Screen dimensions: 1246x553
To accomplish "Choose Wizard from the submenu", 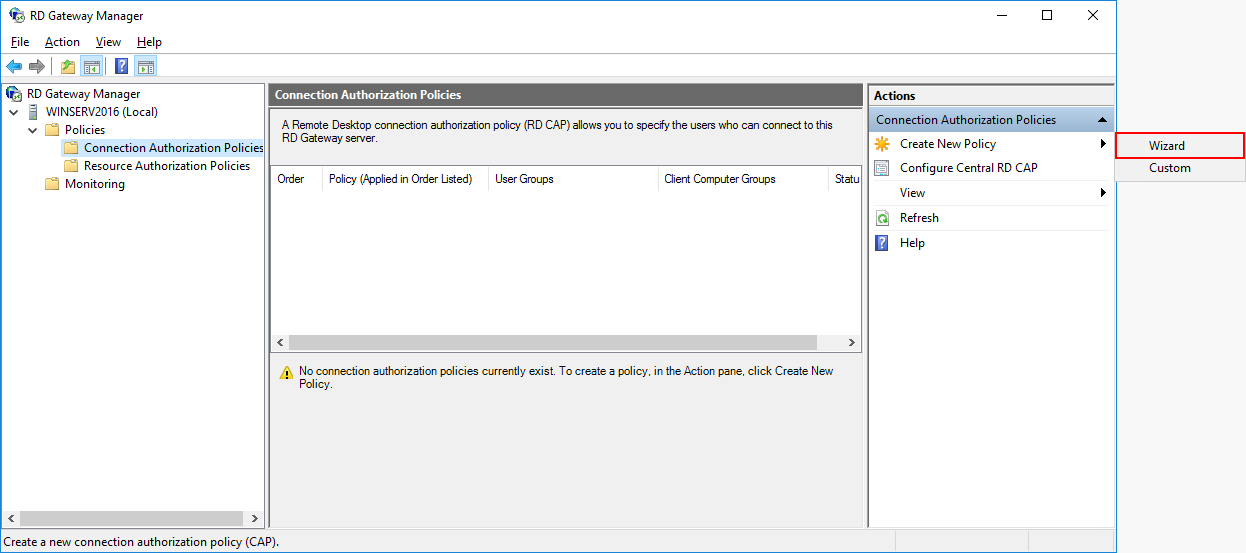I will click(1167, 146).
